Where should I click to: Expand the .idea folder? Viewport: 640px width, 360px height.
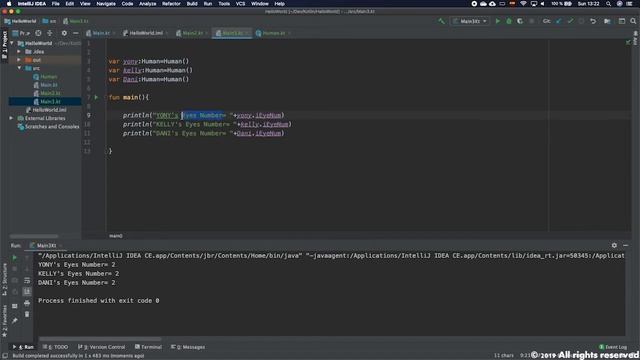pos(19,52)
